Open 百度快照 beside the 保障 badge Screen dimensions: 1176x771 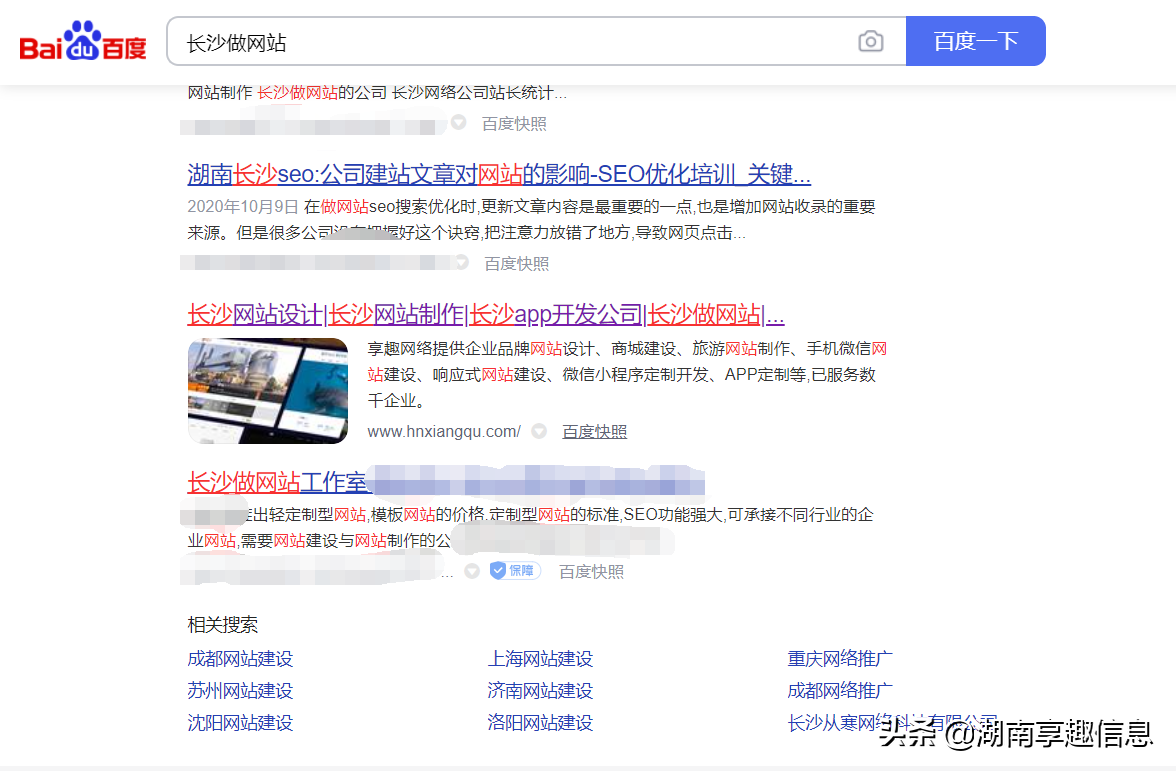[592, 572]
